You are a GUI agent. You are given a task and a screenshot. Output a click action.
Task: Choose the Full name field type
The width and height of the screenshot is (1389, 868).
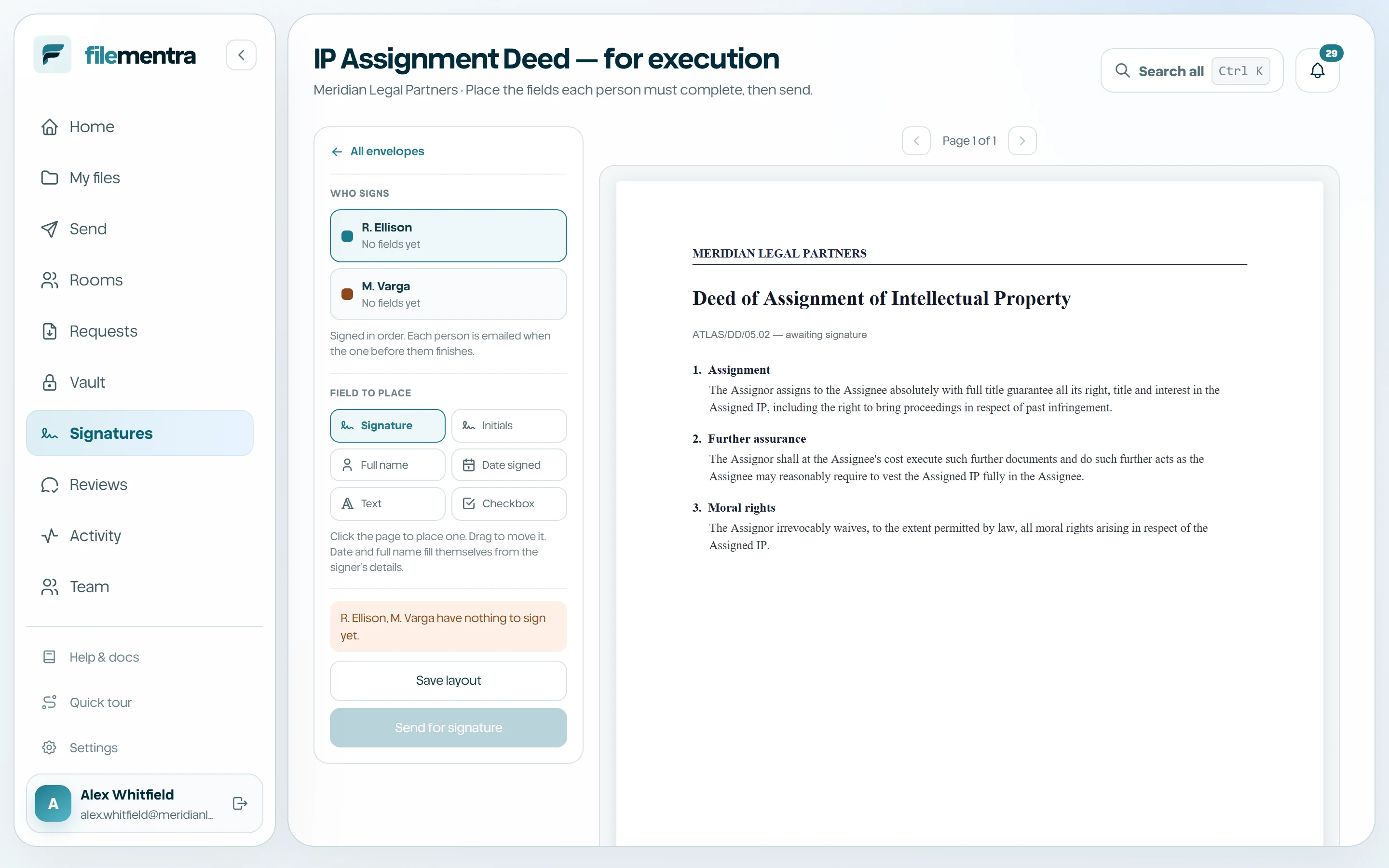pyautogui.click(x=387, y=465)
